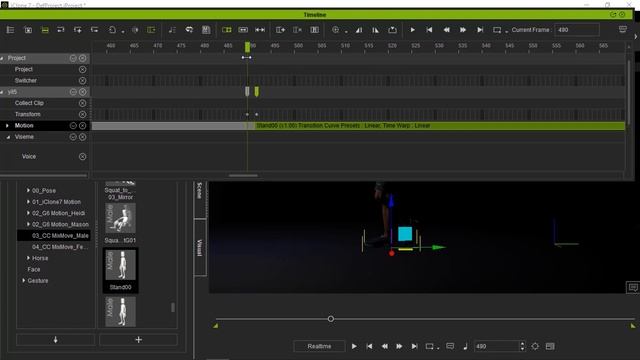Expand the 02_G6 Motion_Heidi folder
The width and height of the screenshot is (640, 360).
[x=28, y=213]
